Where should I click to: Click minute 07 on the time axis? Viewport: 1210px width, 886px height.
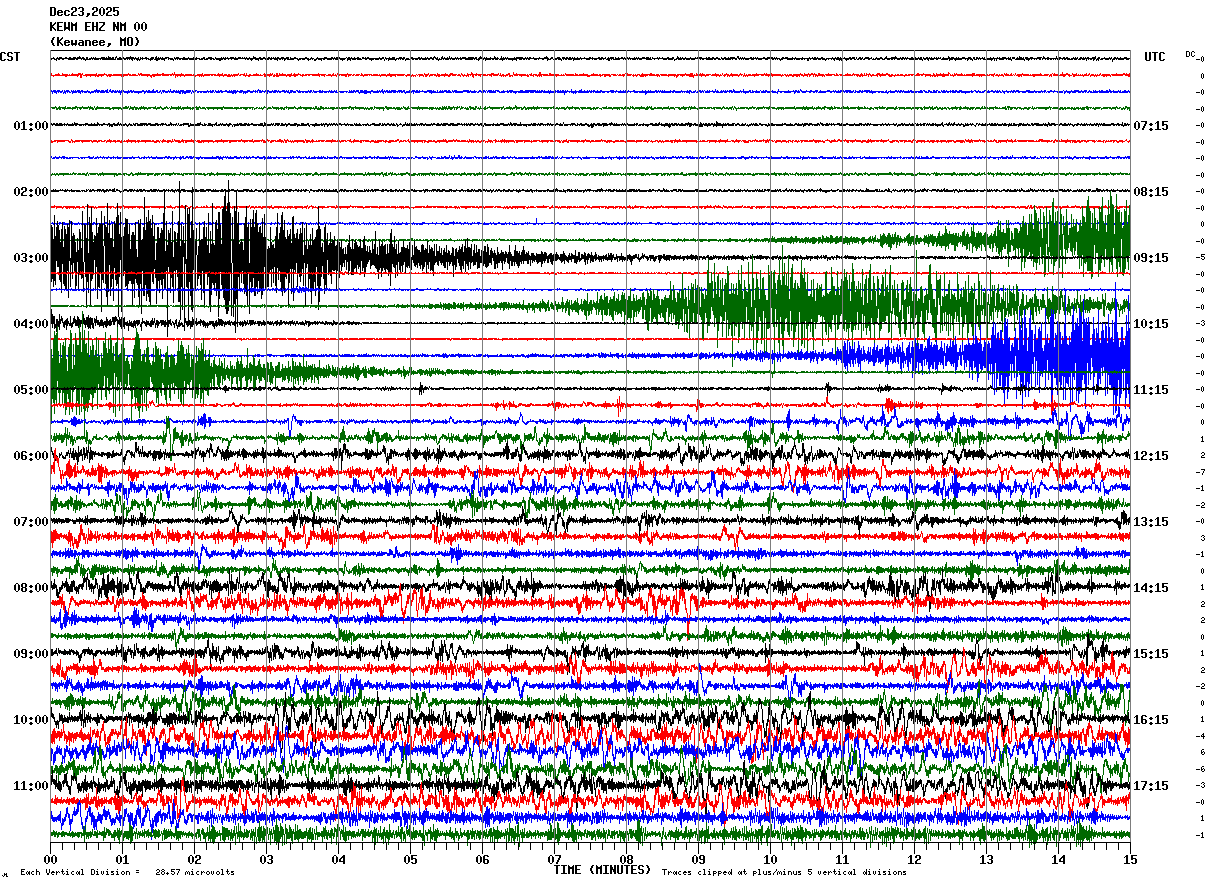pos(554,859)
